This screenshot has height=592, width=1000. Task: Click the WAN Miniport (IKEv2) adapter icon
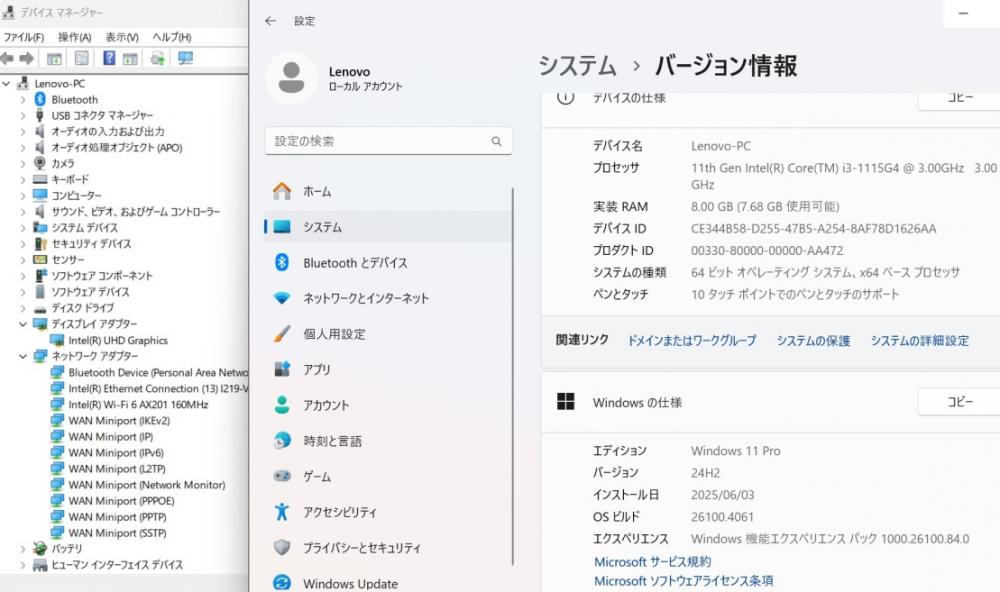tap(57, 420)
